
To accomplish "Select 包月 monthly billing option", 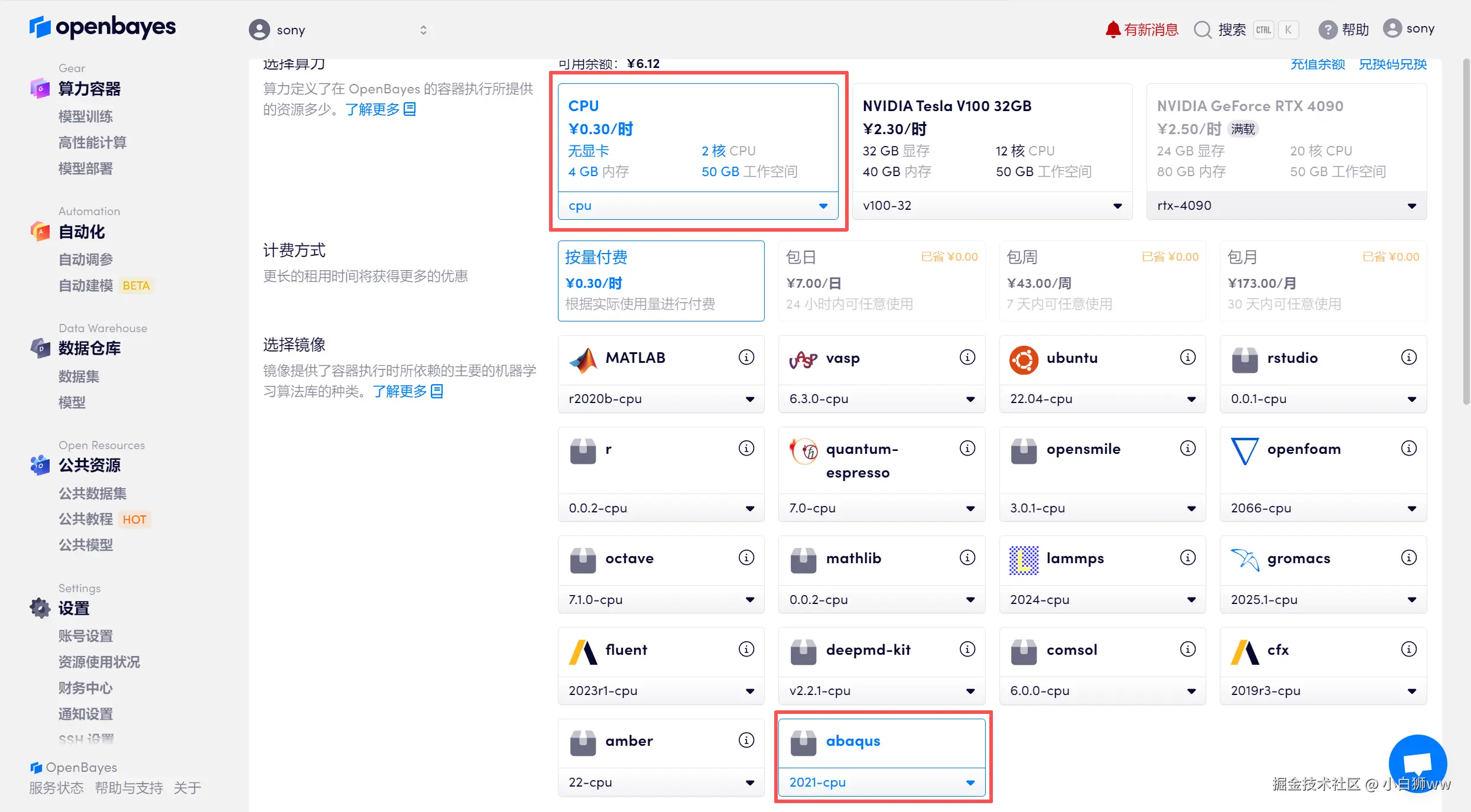I will pyautogui.click(x=1323, y=281).
